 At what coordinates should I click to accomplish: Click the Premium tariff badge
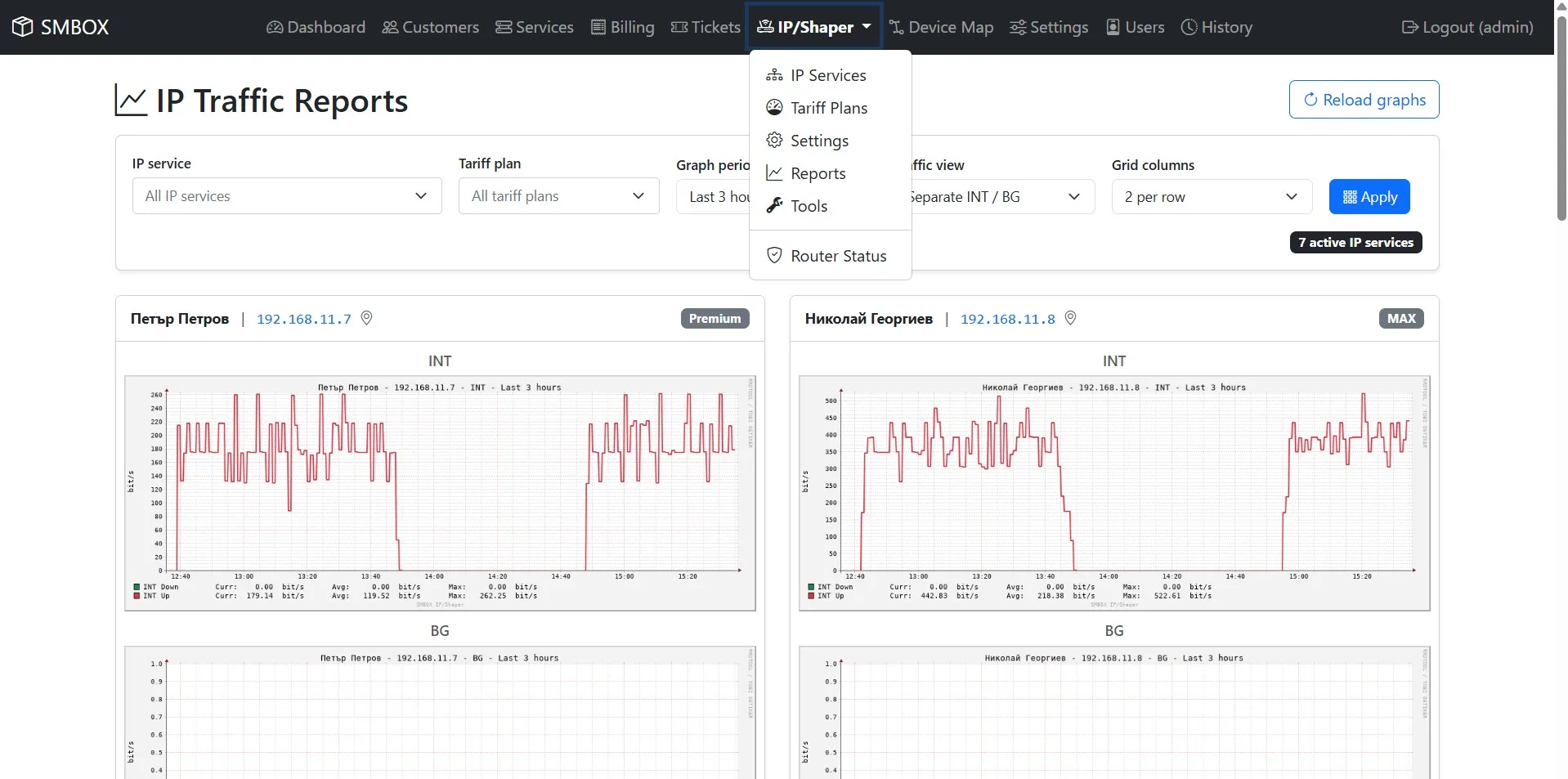click(715, 319)
